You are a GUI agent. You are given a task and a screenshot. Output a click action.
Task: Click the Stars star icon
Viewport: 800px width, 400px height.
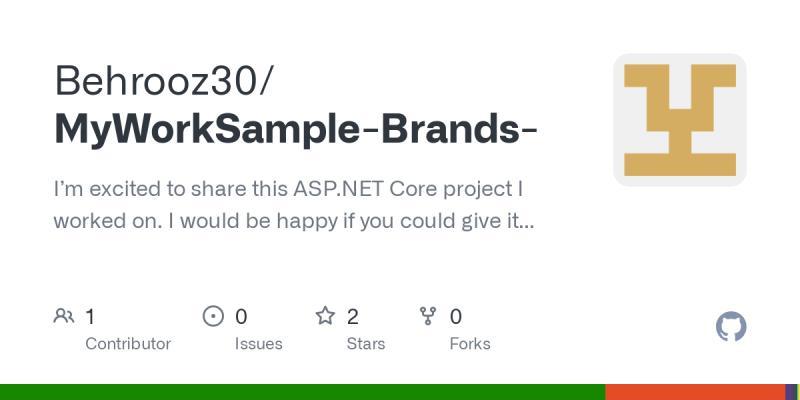pyautogui.click(x=325, y=317)
